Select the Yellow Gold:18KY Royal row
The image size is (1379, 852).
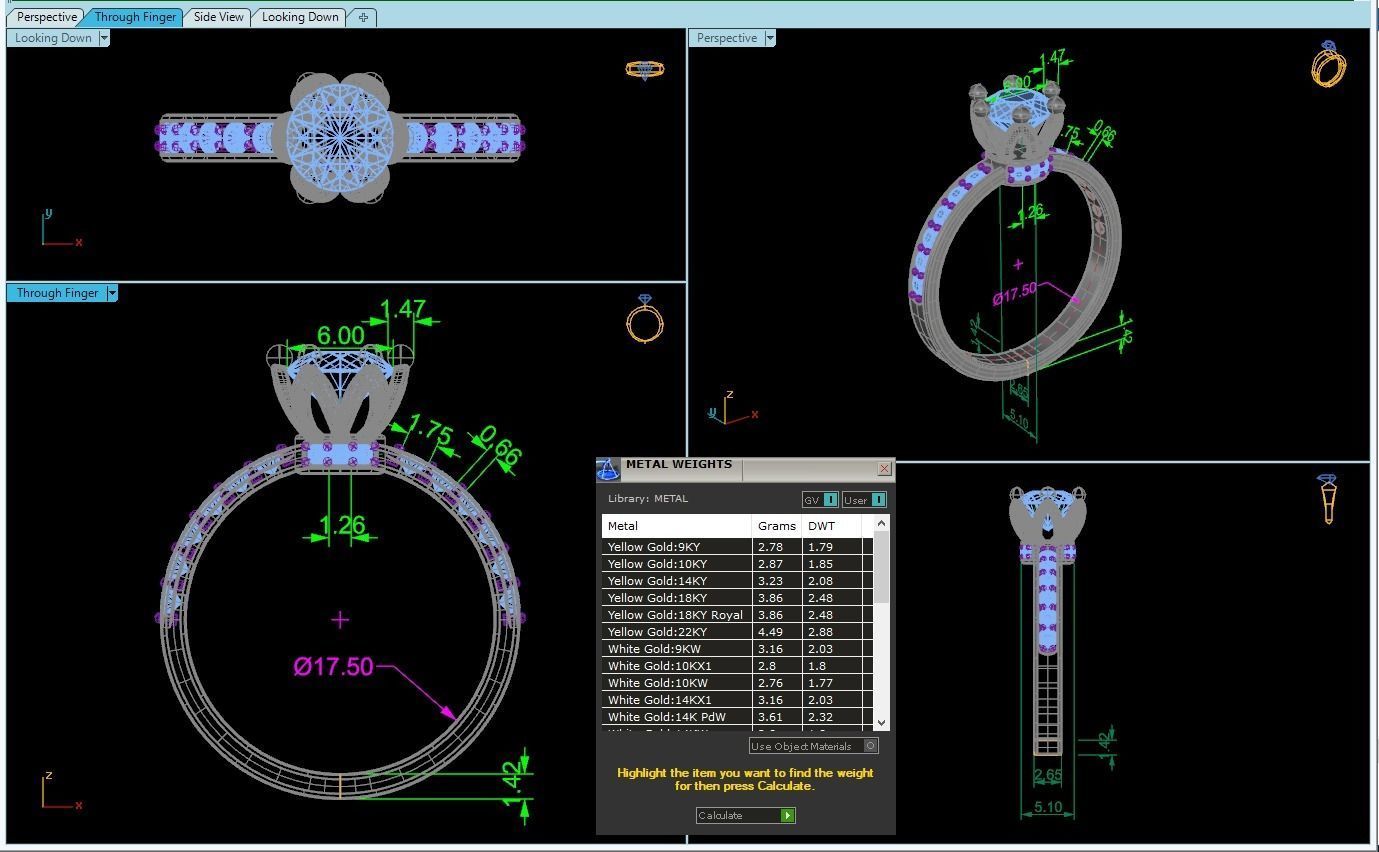tap(737, 615)
